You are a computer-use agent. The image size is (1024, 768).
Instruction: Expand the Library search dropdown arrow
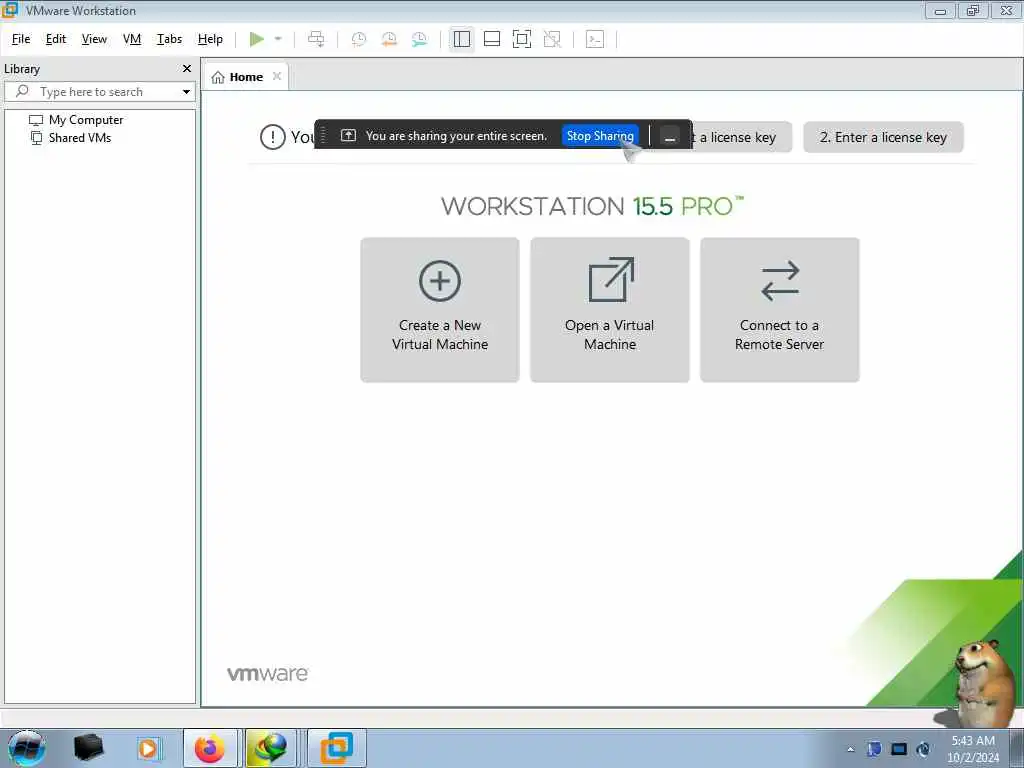point(186,92)
